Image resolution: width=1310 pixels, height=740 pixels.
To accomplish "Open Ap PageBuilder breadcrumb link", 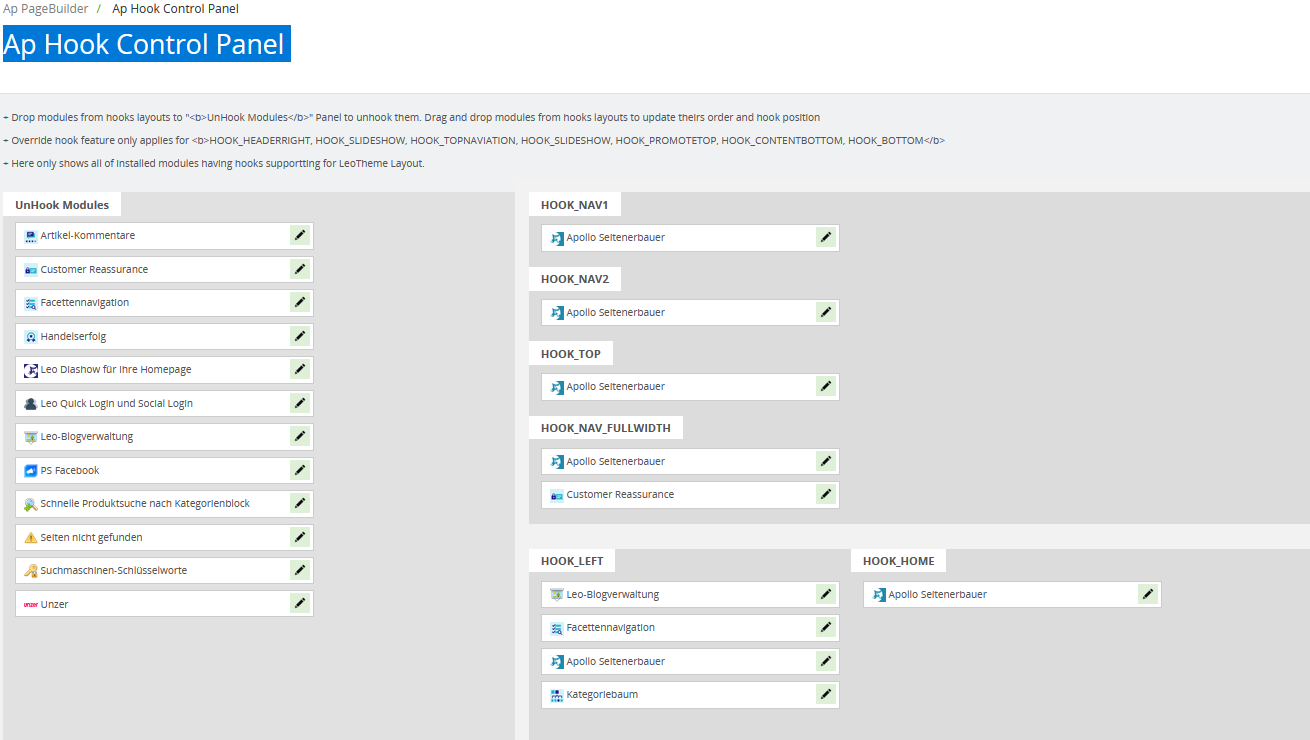I will click(45, 9).
